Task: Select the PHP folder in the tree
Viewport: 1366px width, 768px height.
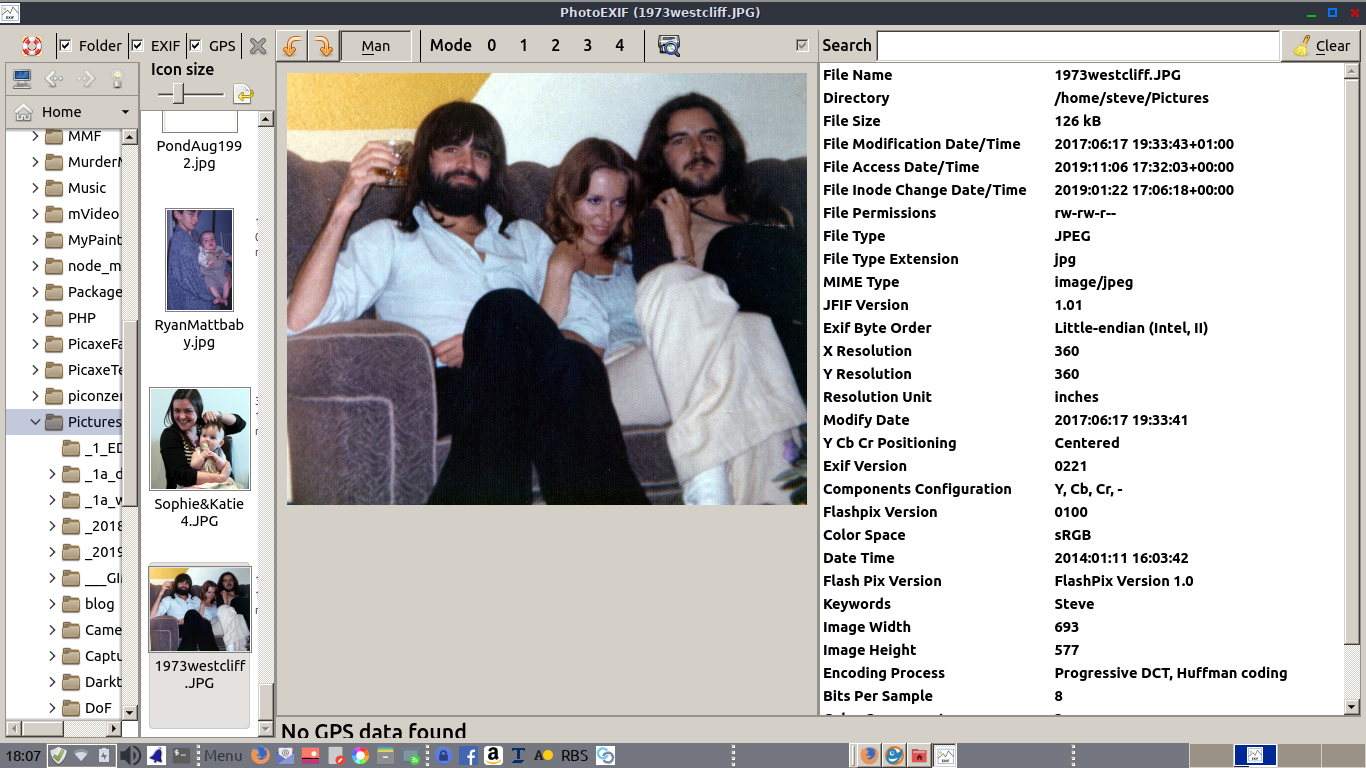Action: (x=82, y=318)
